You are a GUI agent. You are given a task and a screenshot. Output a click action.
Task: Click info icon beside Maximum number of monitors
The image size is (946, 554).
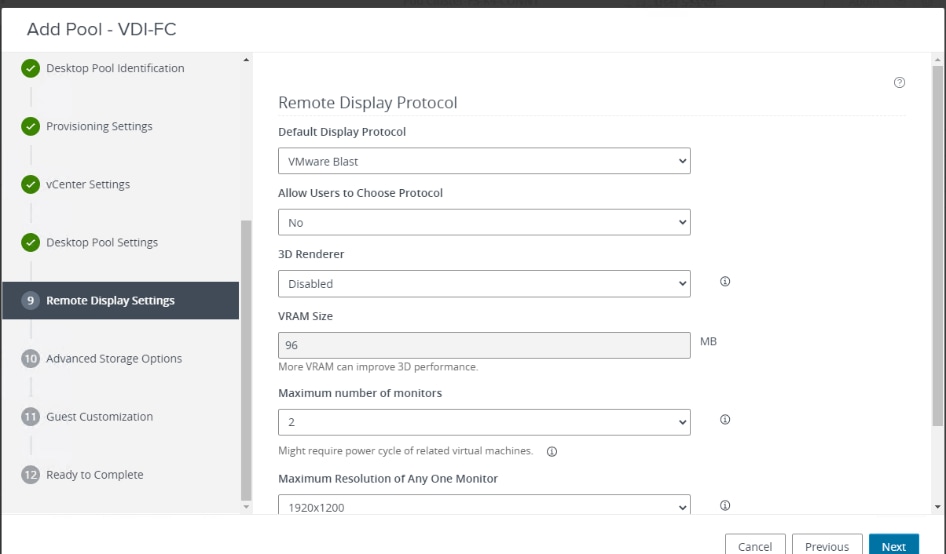(725, 420)
